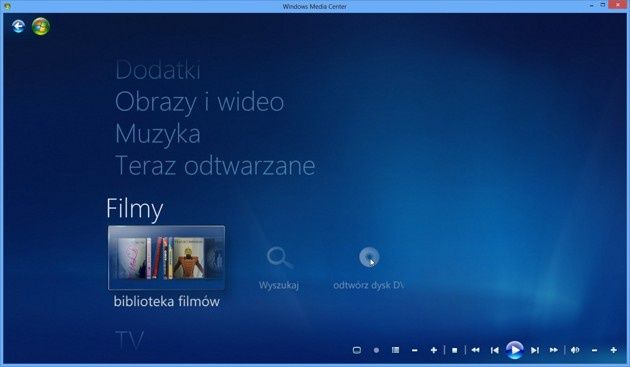630x367 pixels.
Task: Click channel up plus before stop button
Action: (x=434, y=350)
